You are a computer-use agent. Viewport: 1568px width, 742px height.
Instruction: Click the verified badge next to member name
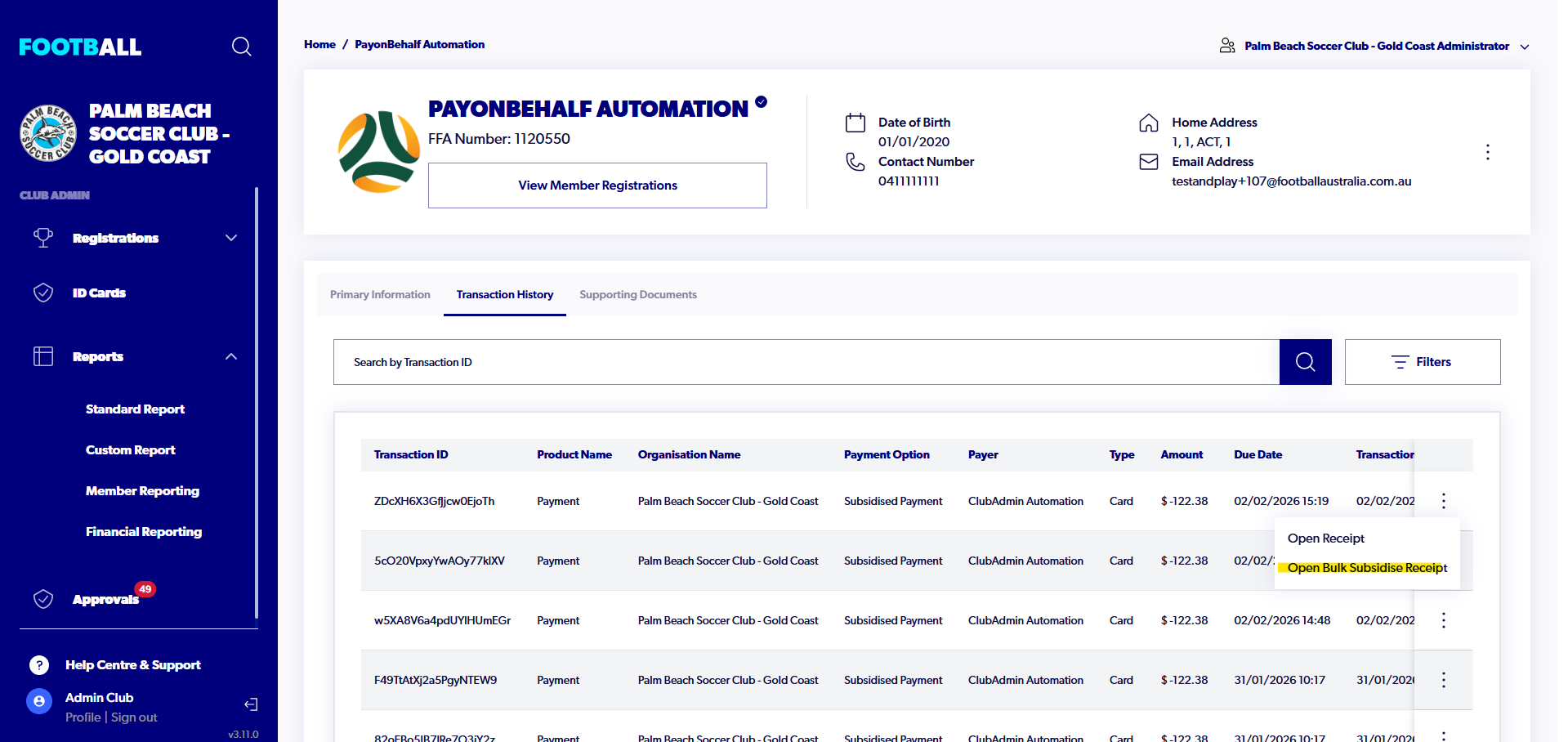click(x=761, y=102)
